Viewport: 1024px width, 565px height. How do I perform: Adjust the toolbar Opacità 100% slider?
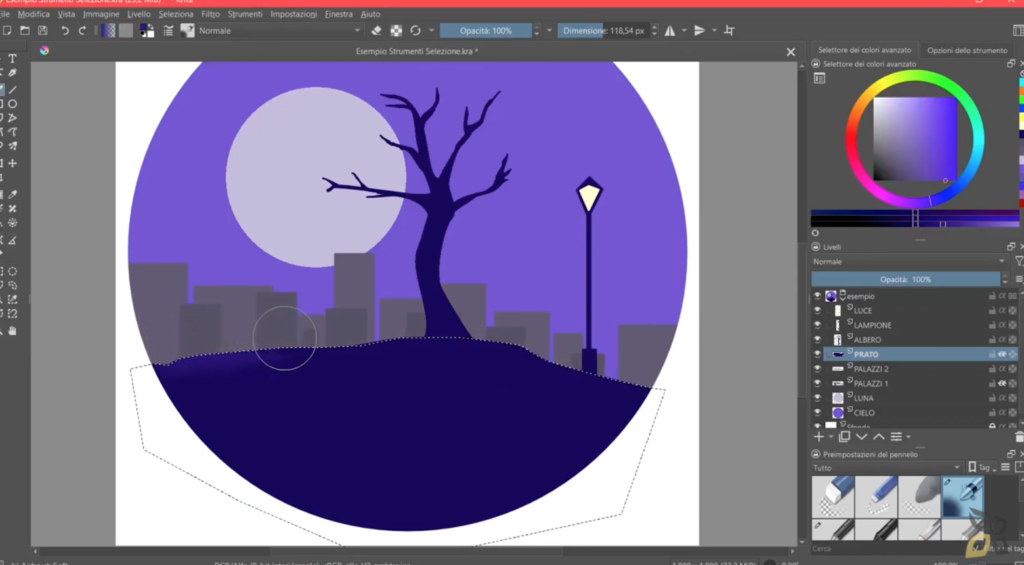point(485,31)
